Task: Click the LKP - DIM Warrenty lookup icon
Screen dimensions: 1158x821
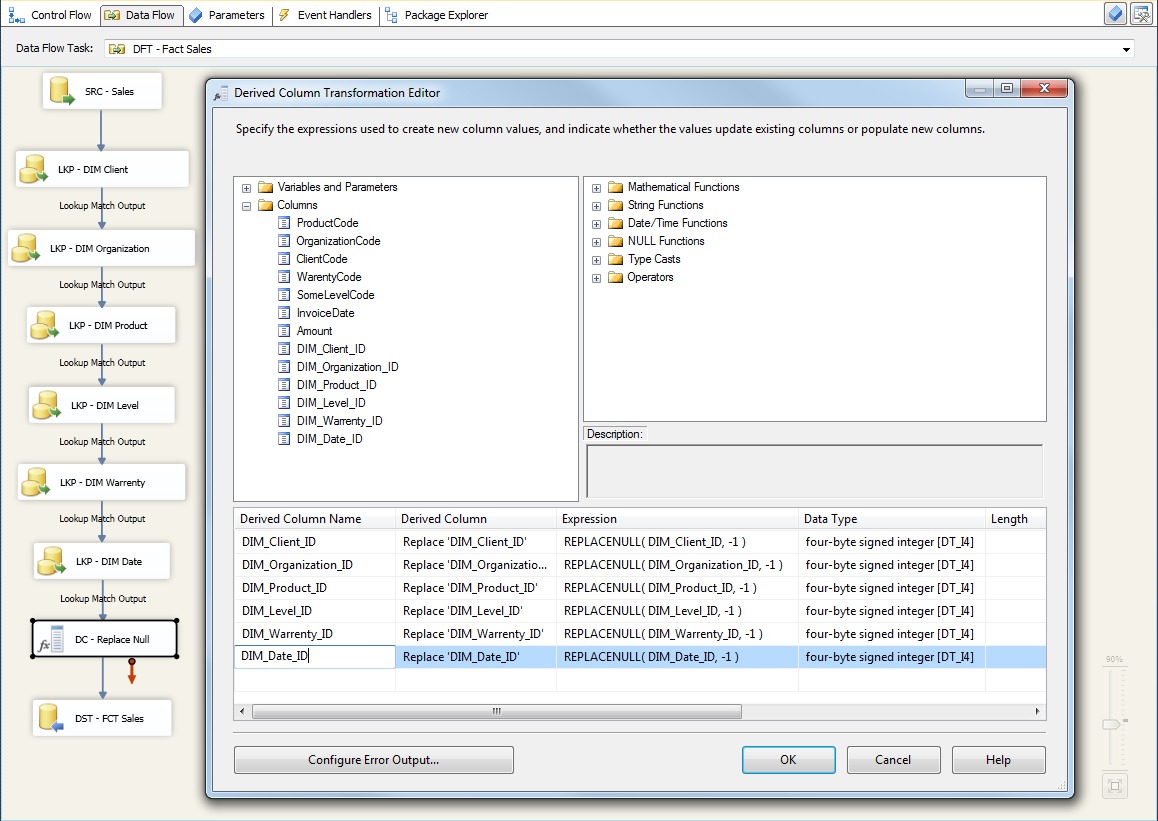Action: pyautogui.click(x=37, y=481)
